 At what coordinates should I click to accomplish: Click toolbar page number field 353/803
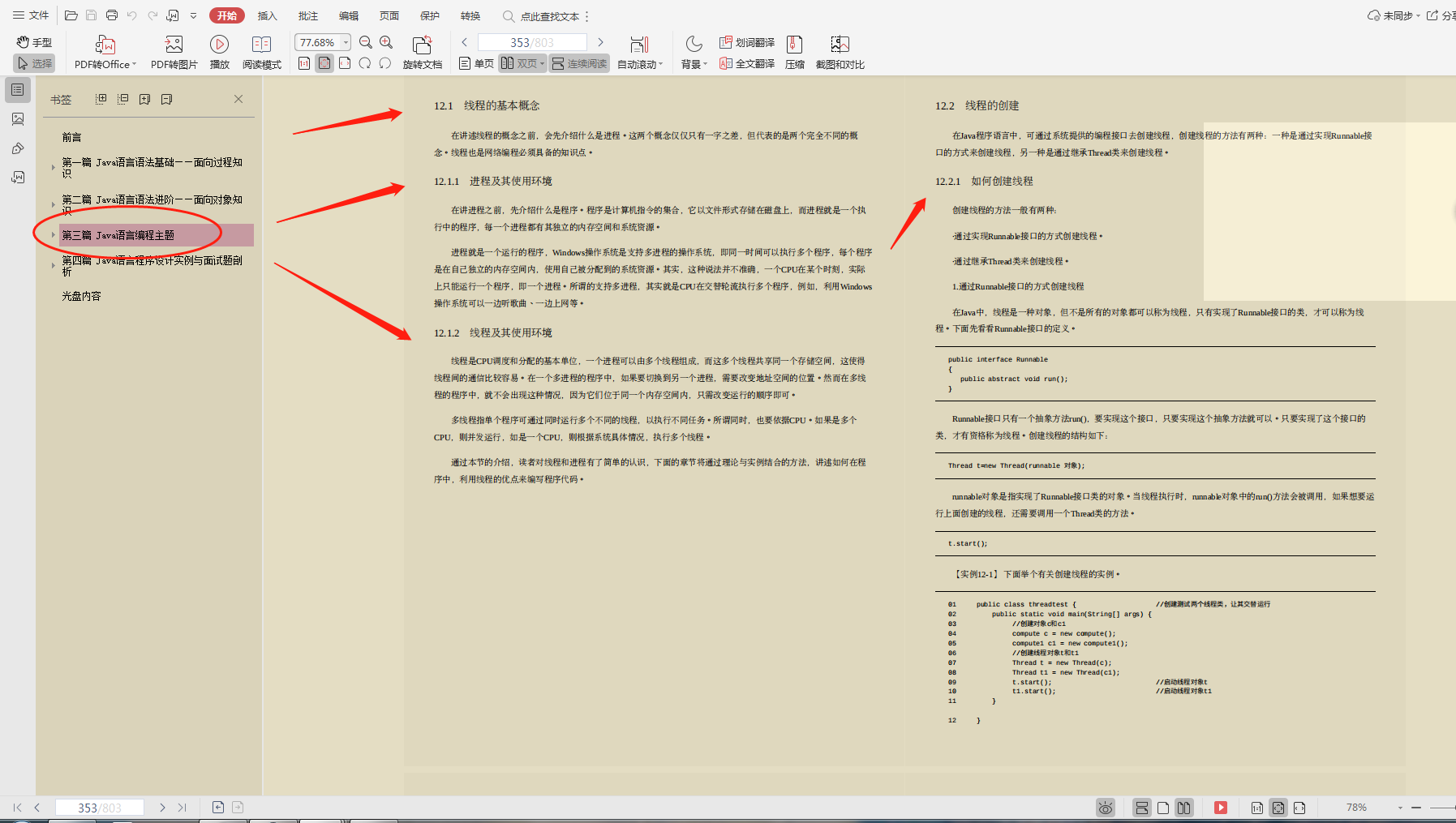coord(532,42)
